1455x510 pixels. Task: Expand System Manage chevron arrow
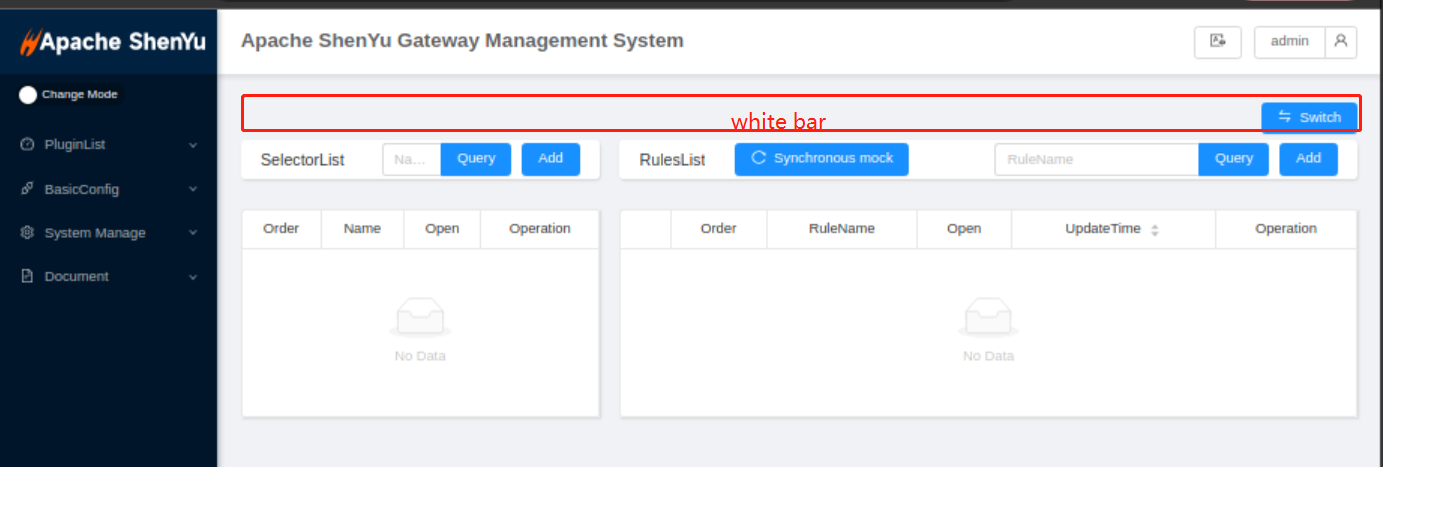coord(193,233)
